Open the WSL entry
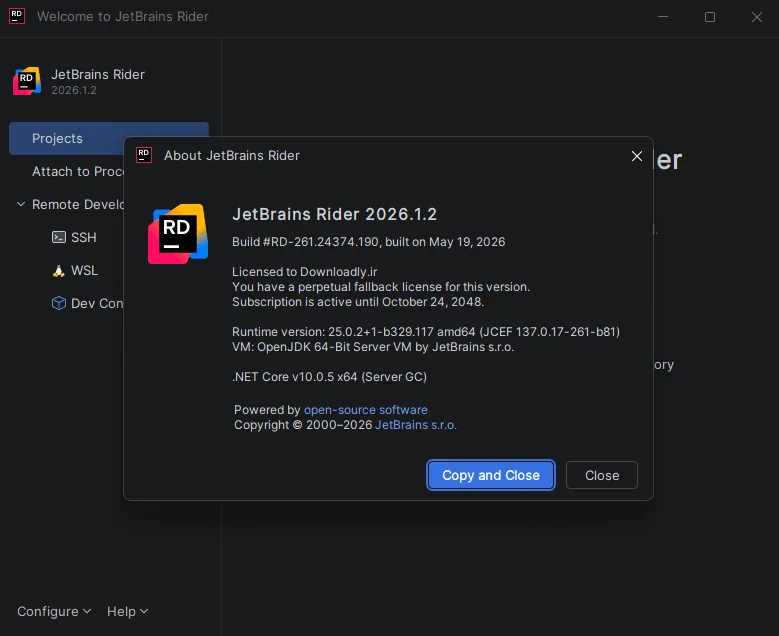The image size is (779, 636). [84, 270]
